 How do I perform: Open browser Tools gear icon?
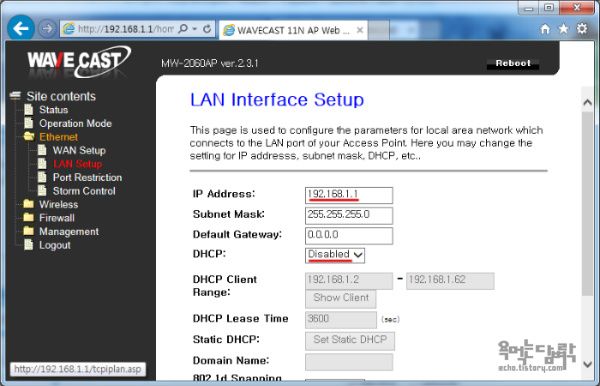tap(582, 29)
